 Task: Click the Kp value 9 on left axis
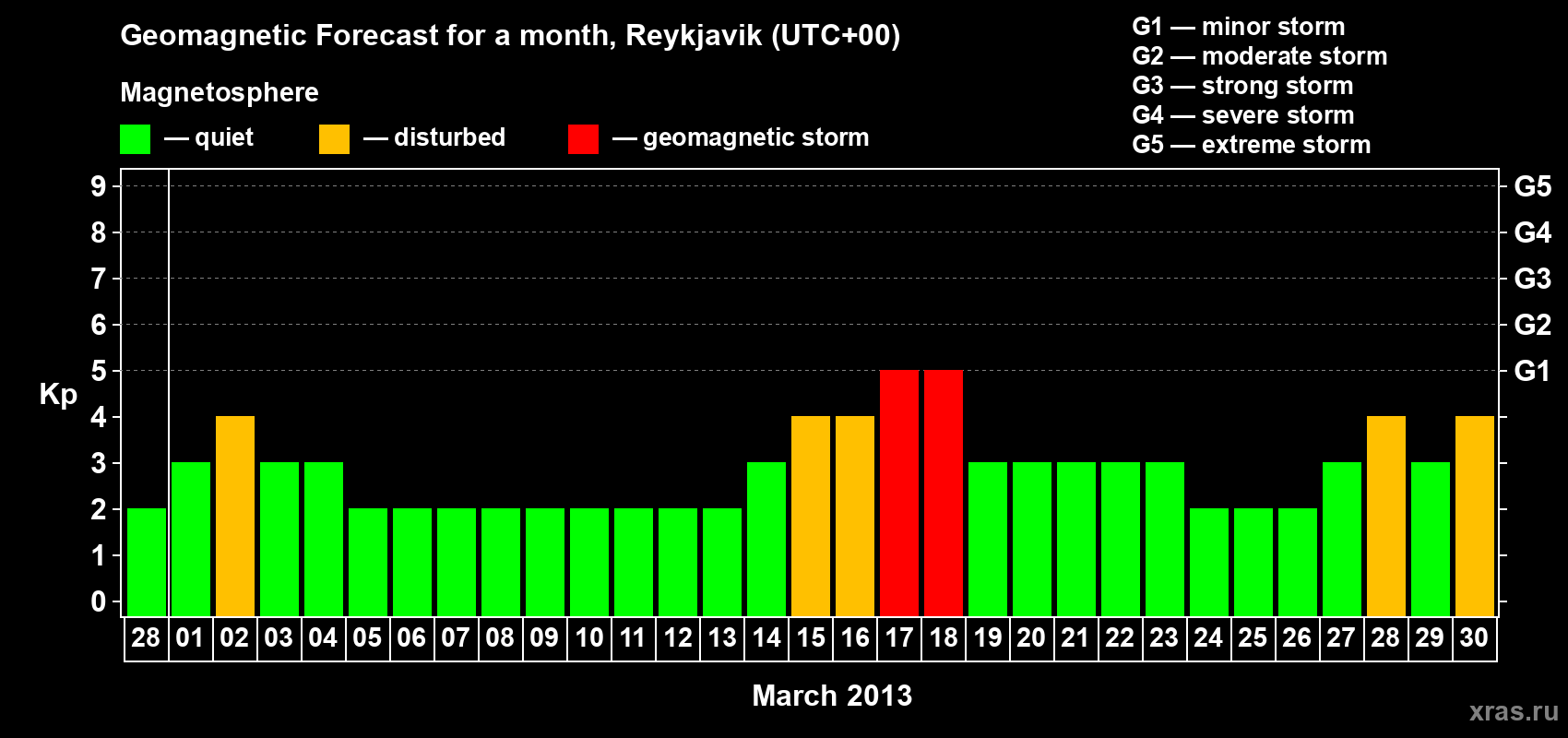click(x=99, y=186)
